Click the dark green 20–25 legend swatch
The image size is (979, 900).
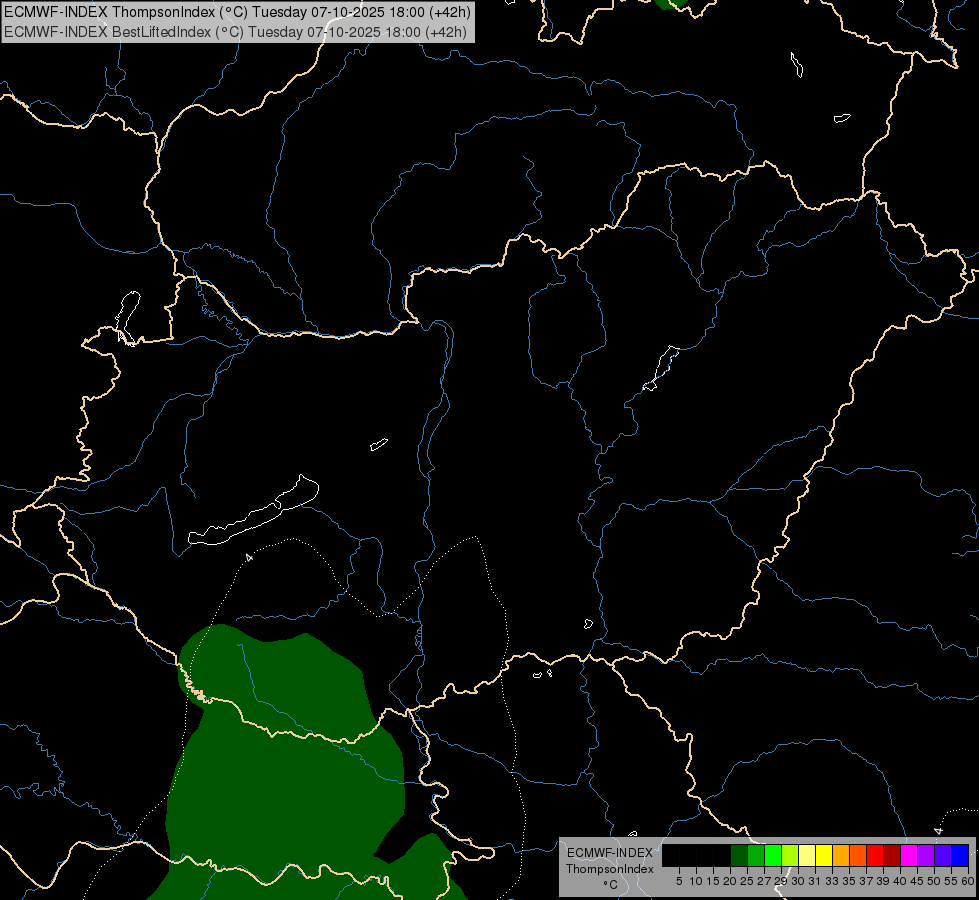[x=739, y=855]
